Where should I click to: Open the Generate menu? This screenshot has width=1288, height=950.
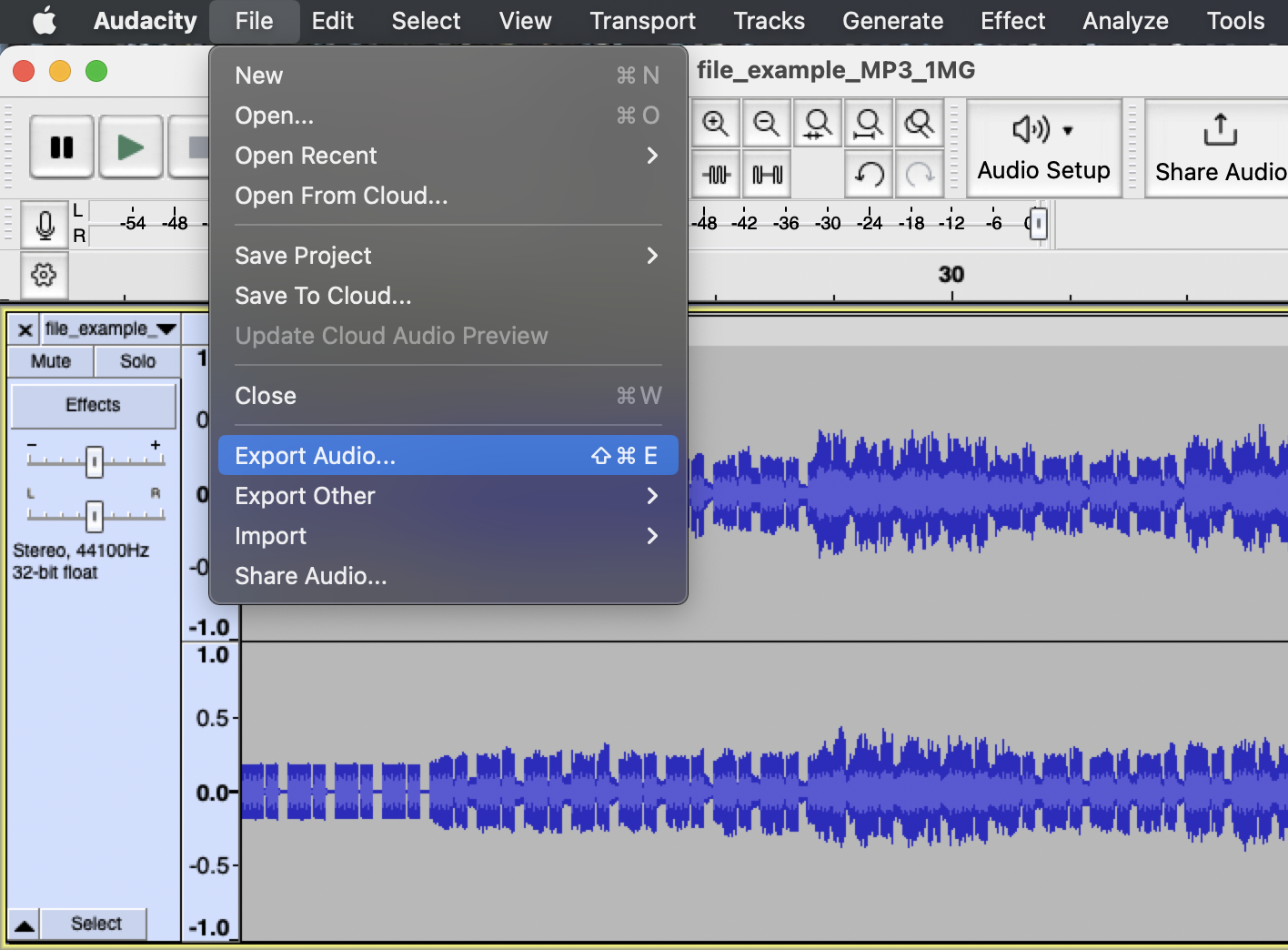click(x=892, y=21)
